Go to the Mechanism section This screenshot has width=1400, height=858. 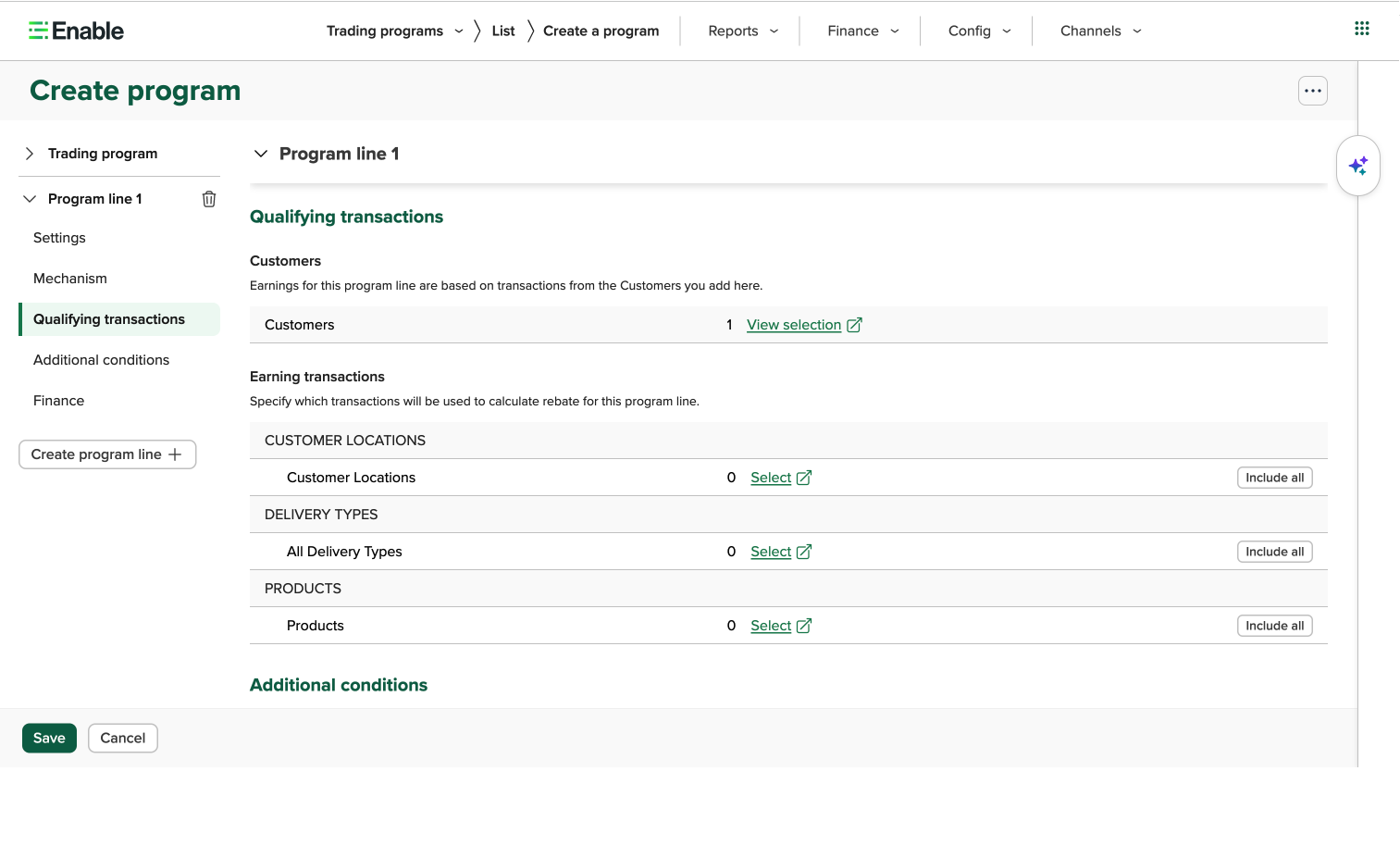coord(70,279)
